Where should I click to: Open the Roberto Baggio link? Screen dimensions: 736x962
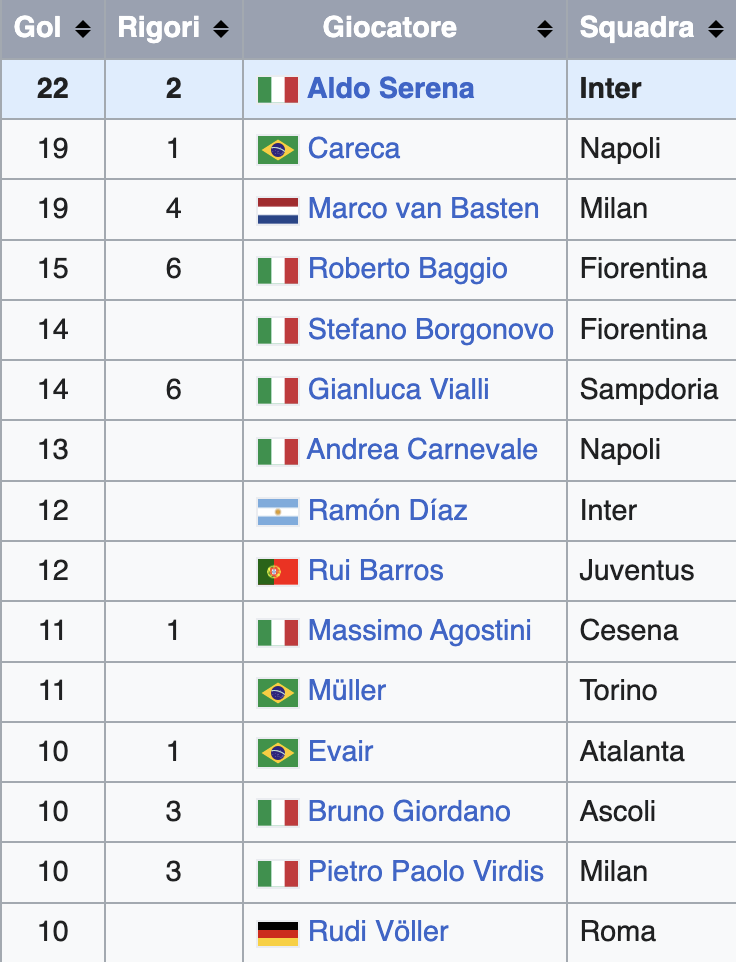click(408, 269)
